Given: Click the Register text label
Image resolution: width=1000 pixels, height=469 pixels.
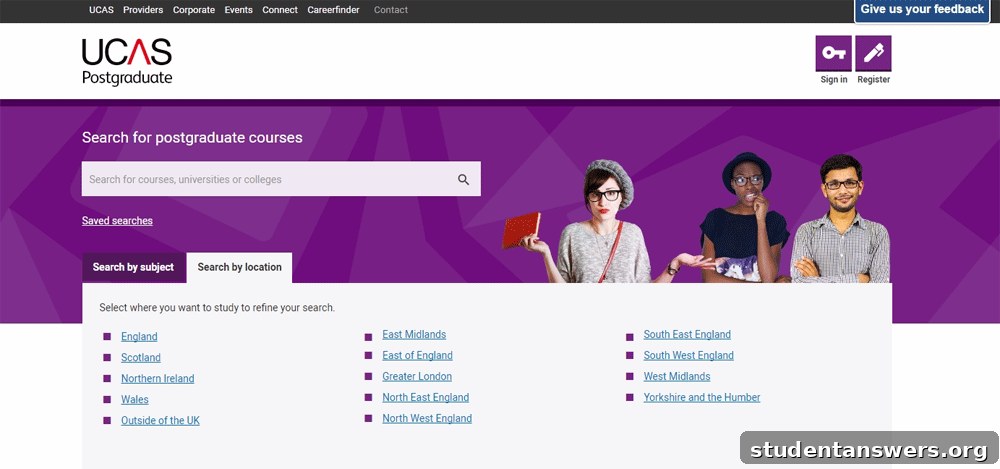Looking at the screenshot, I should pyautogui.click(x=873, y=80).
